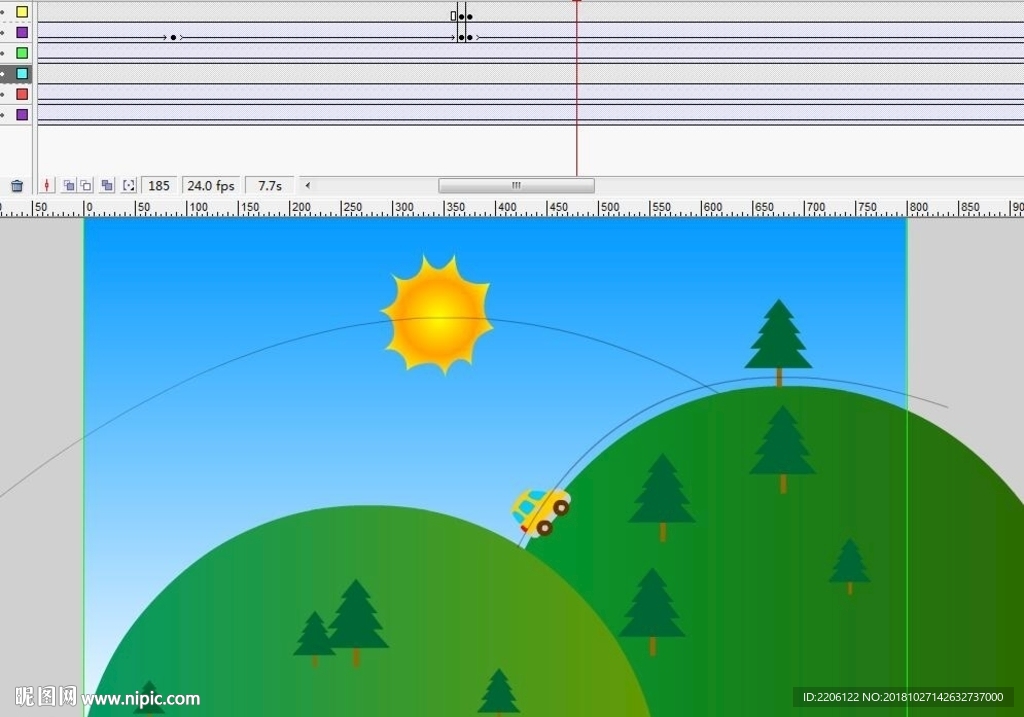
Task: Enable the onion skin outlines button
Action: coord(86,185)
